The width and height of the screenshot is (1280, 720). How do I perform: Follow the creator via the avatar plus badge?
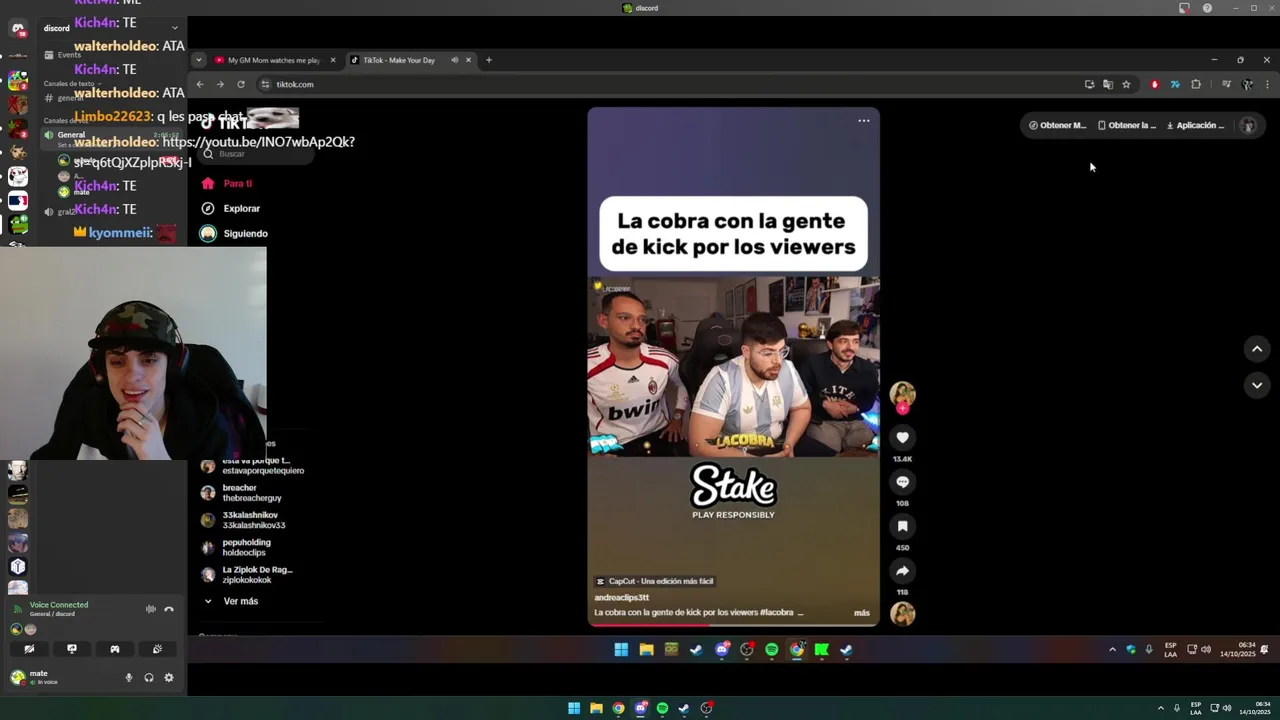pyautogui.click(x=902, y=408)
